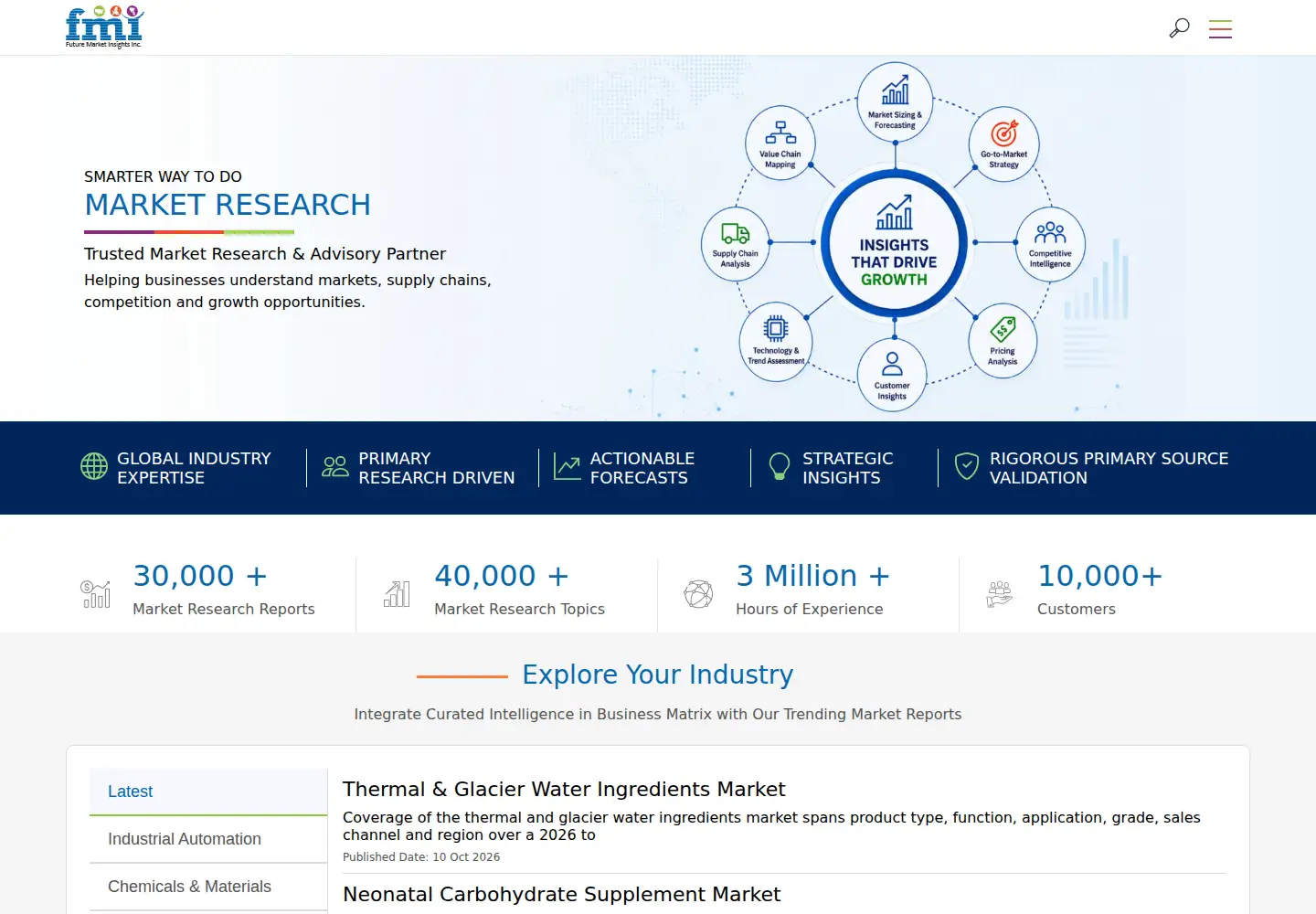Open Thermal & Glacier Water Ingredients Market report
This screenshot has height=914, width=1316.
(564, 789)
